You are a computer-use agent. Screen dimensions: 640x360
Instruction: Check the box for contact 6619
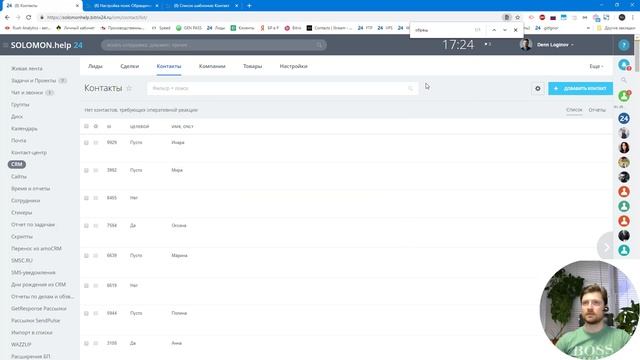point(86,286)
